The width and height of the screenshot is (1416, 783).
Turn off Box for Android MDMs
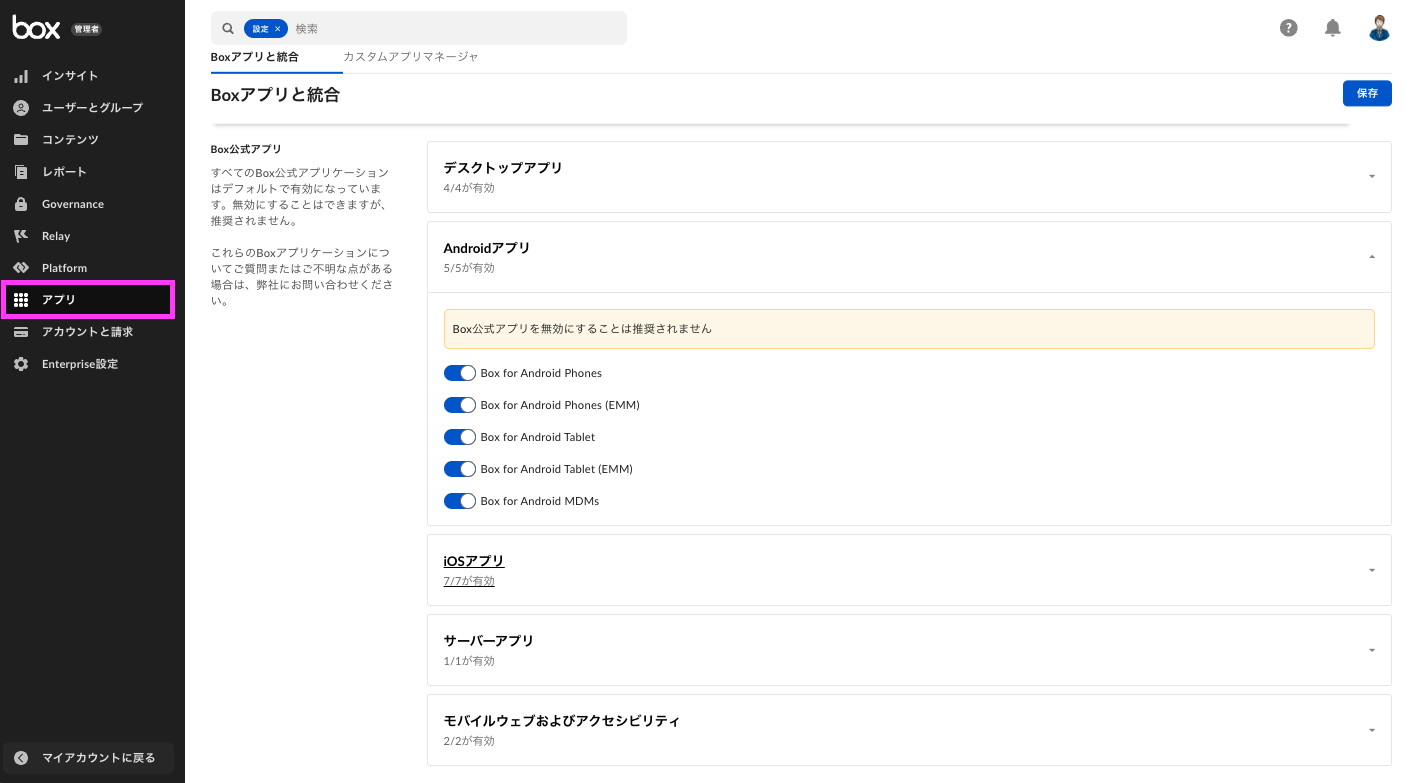pyautogui.click(x=459, y=501)
